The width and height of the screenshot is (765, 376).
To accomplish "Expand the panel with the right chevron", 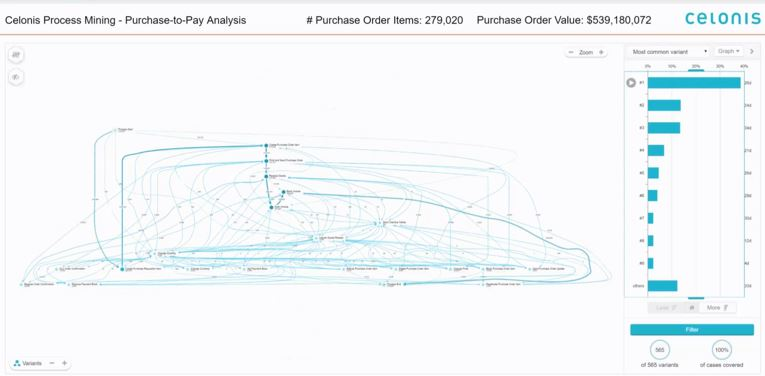I will pos(752,51).
